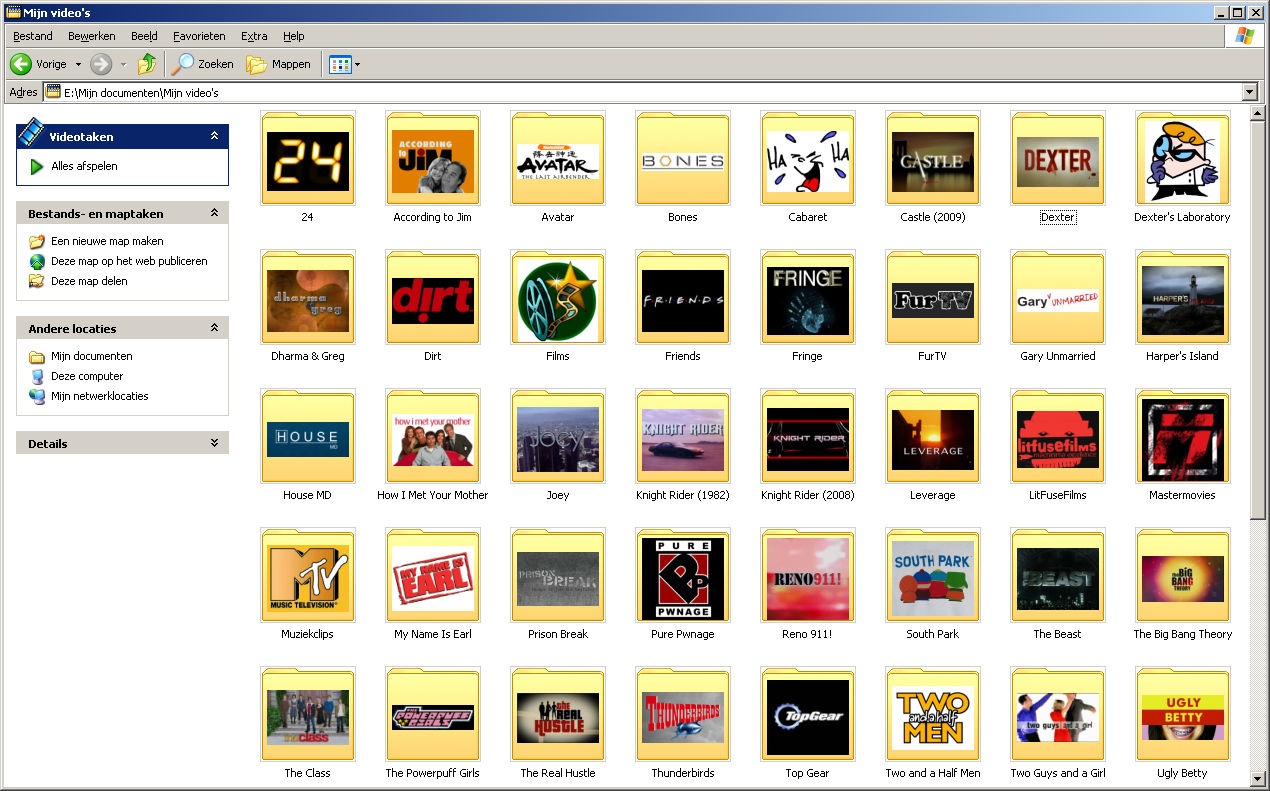Collapse the Andere locaties panel
Screen dimensions: 1270x791
pos(214,328)
